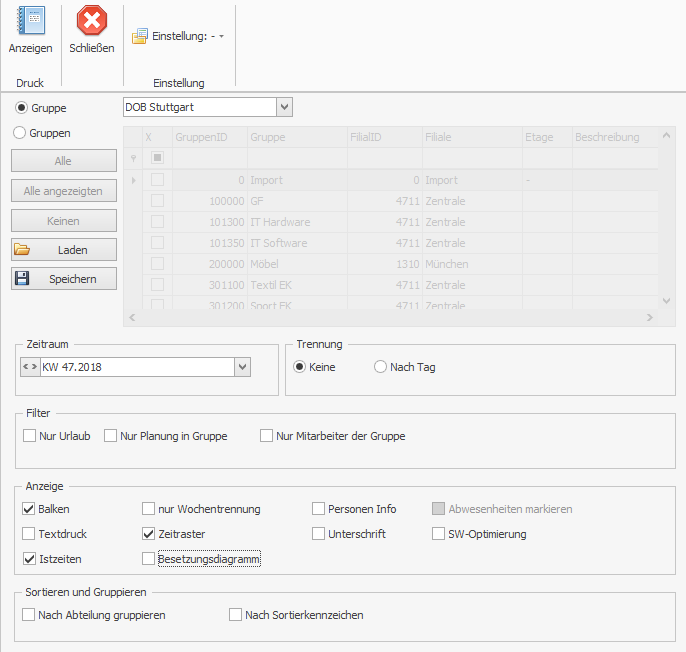The height and width of the screenshot is (652, 686).
Task: Expand the DOB Stuttgart group dropdown
Action: point(283,107)
